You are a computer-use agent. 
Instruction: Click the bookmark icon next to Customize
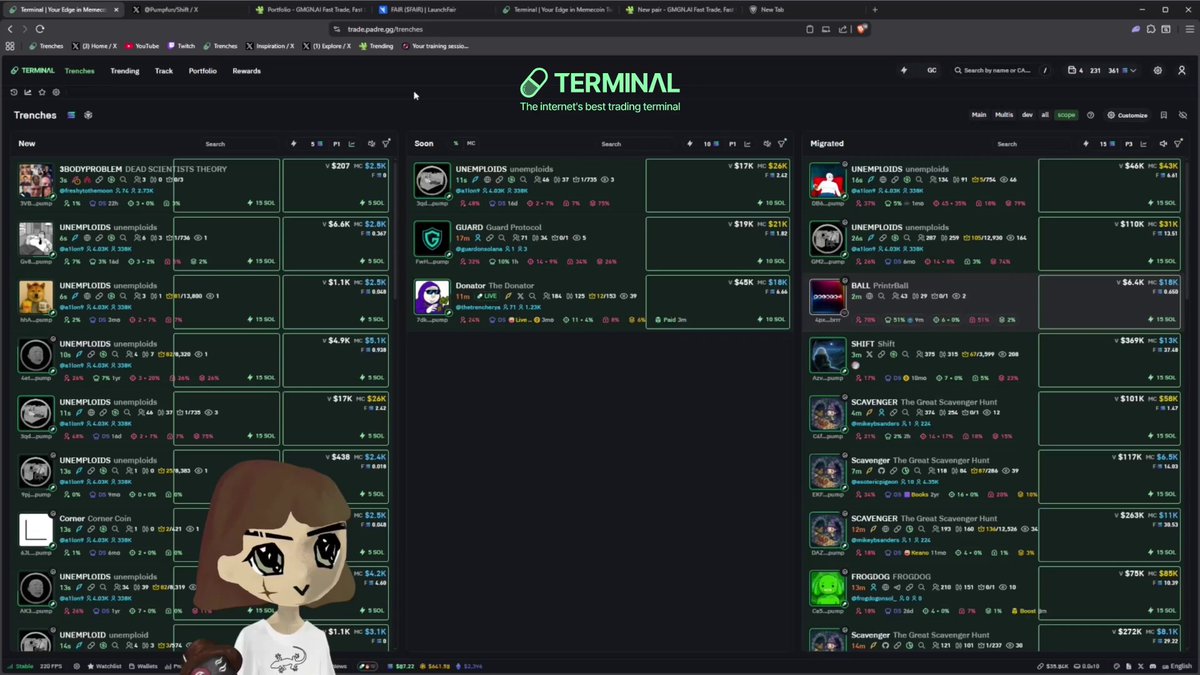pyautogui.click(x=1163, y=115)
